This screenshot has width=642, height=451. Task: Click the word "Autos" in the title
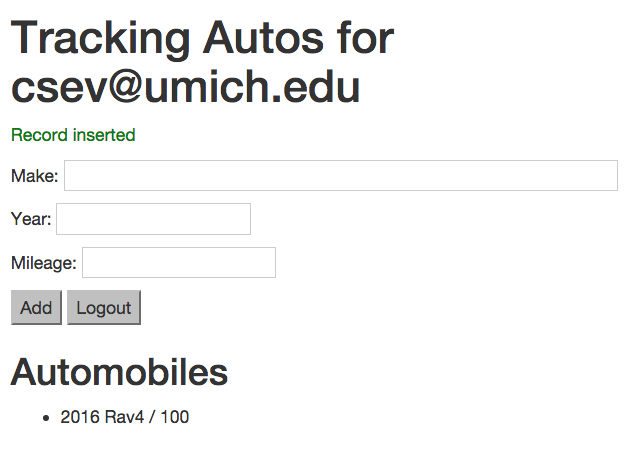pyautogui.click(x=264, y=38)
